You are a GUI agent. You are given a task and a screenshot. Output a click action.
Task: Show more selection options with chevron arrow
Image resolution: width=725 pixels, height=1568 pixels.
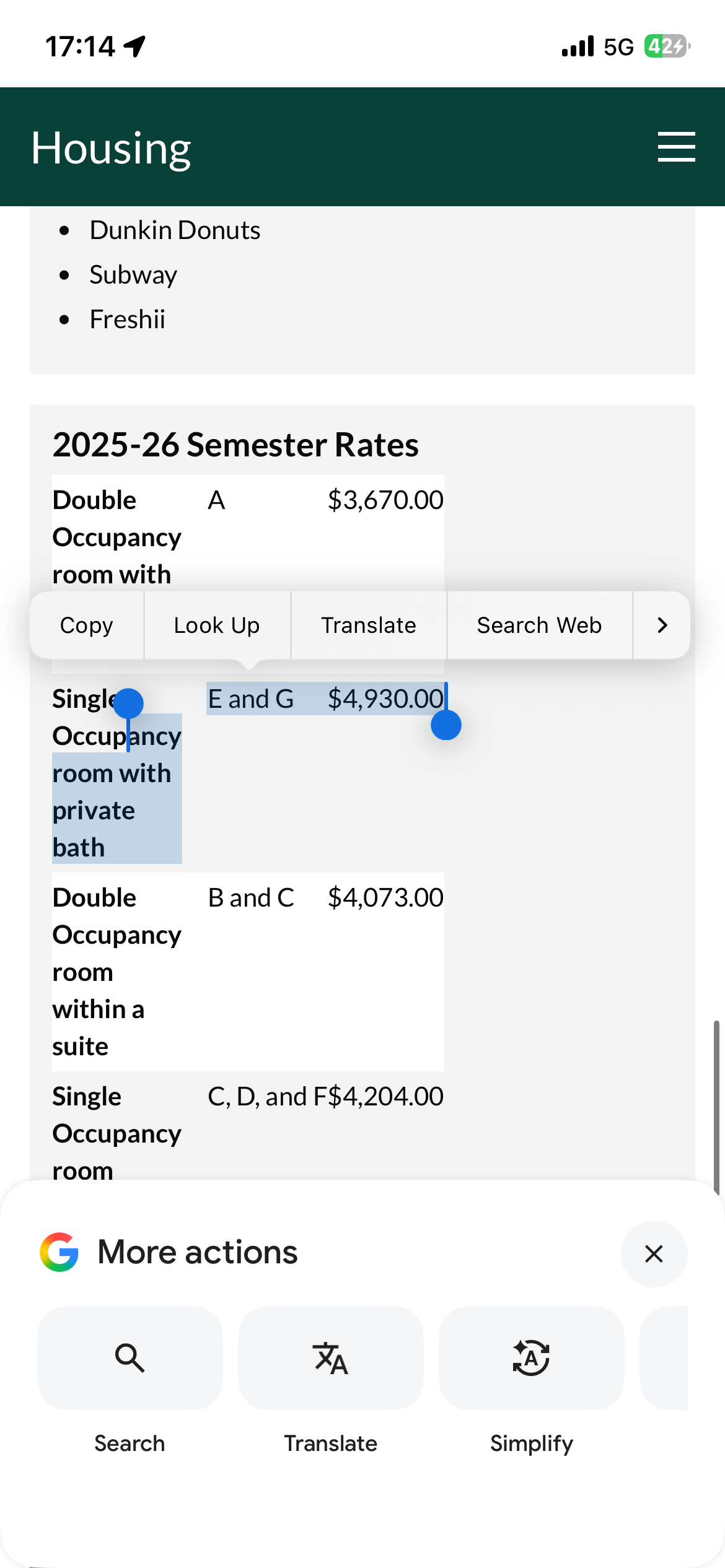click(662, 625)
